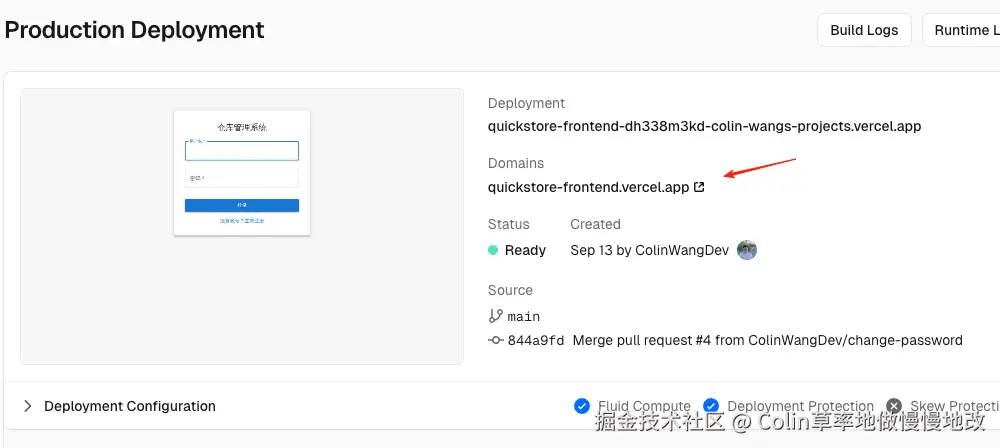Click the username field in the preview
Screen dimensions: 1000x448
click(x=242, y=151)
